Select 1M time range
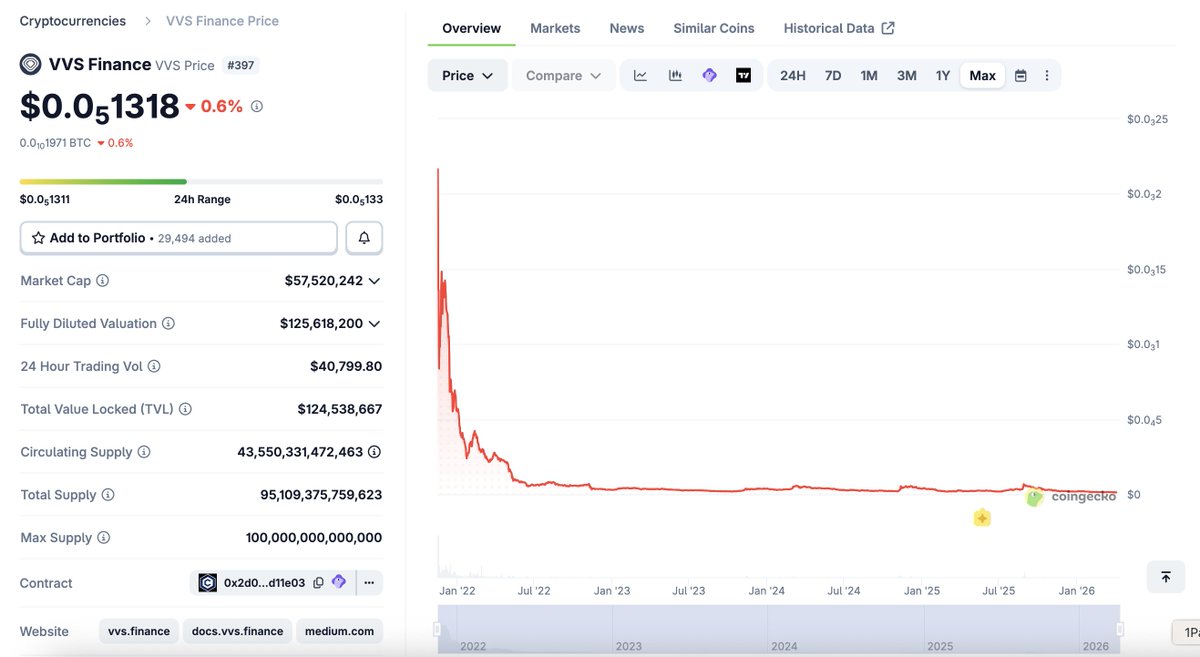Viewport: 1200px width, 657px height. (869, 76)
